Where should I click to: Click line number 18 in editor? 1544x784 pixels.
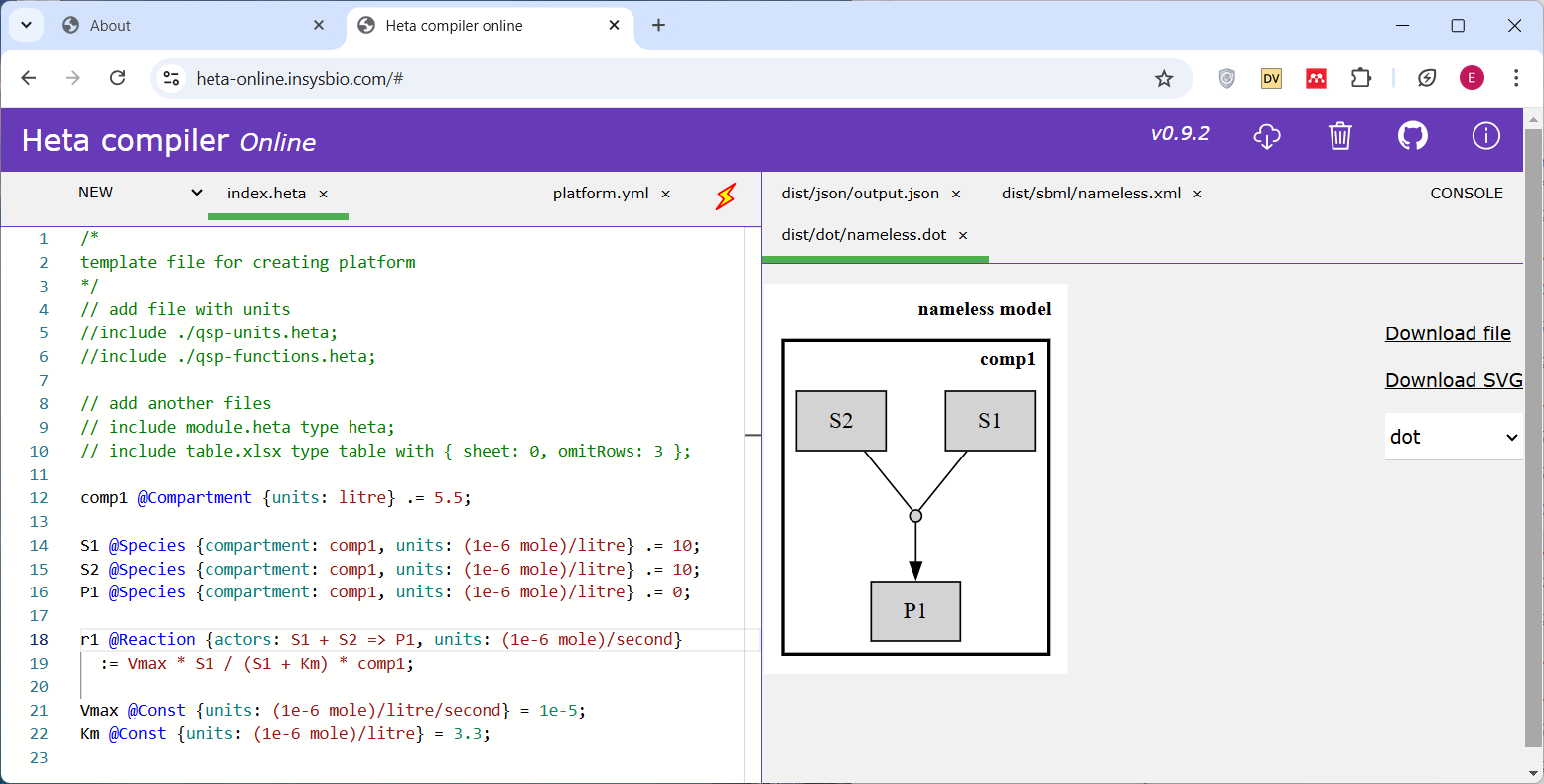tap(39, 640)
